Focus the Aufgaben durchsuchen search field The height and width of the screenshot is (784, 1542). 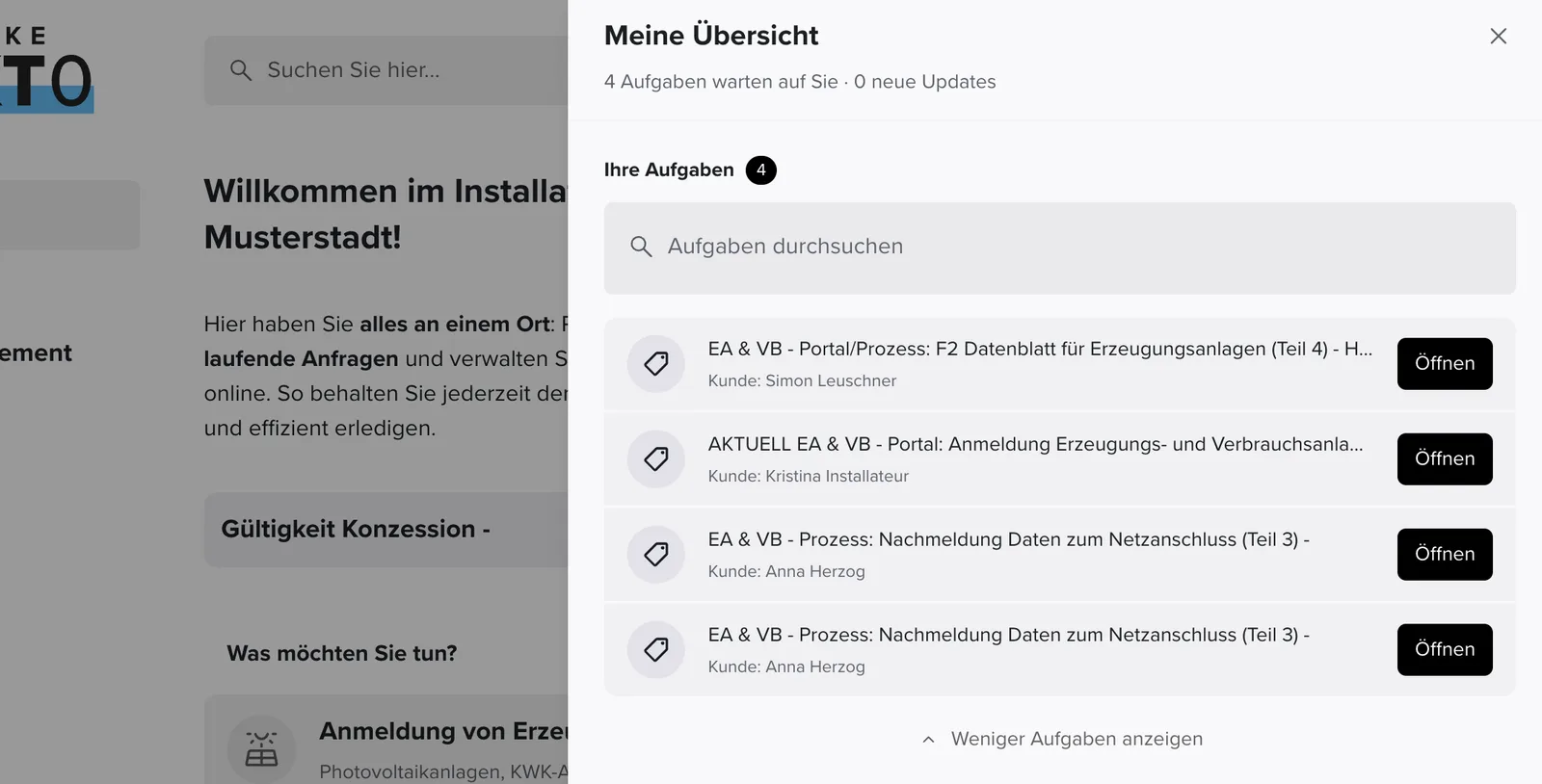click(x=1060, y=248)
